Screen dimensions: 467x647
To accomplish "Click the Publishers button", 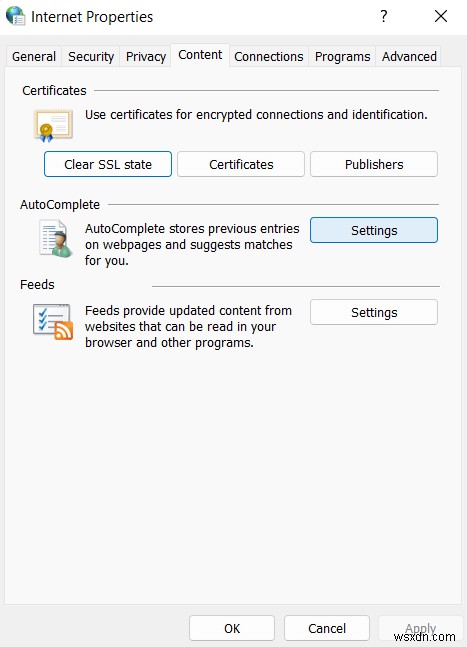I will coord(374,164).
